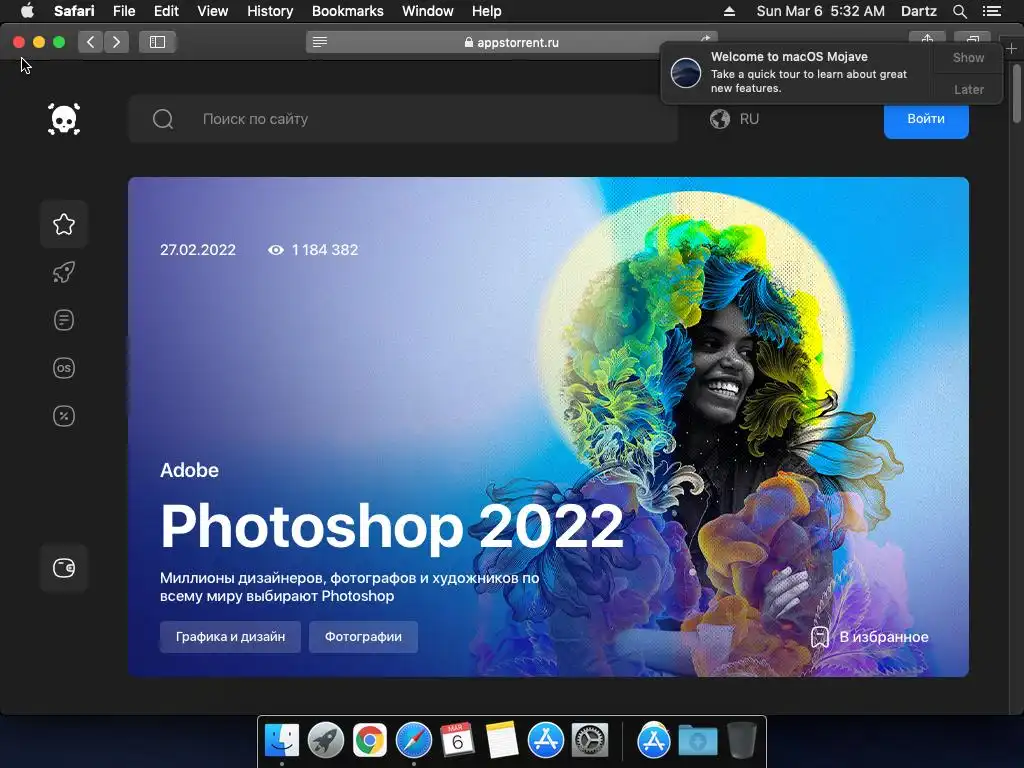Click the eject icon in menu bar

pyautogui.click(x=729, y=11)
